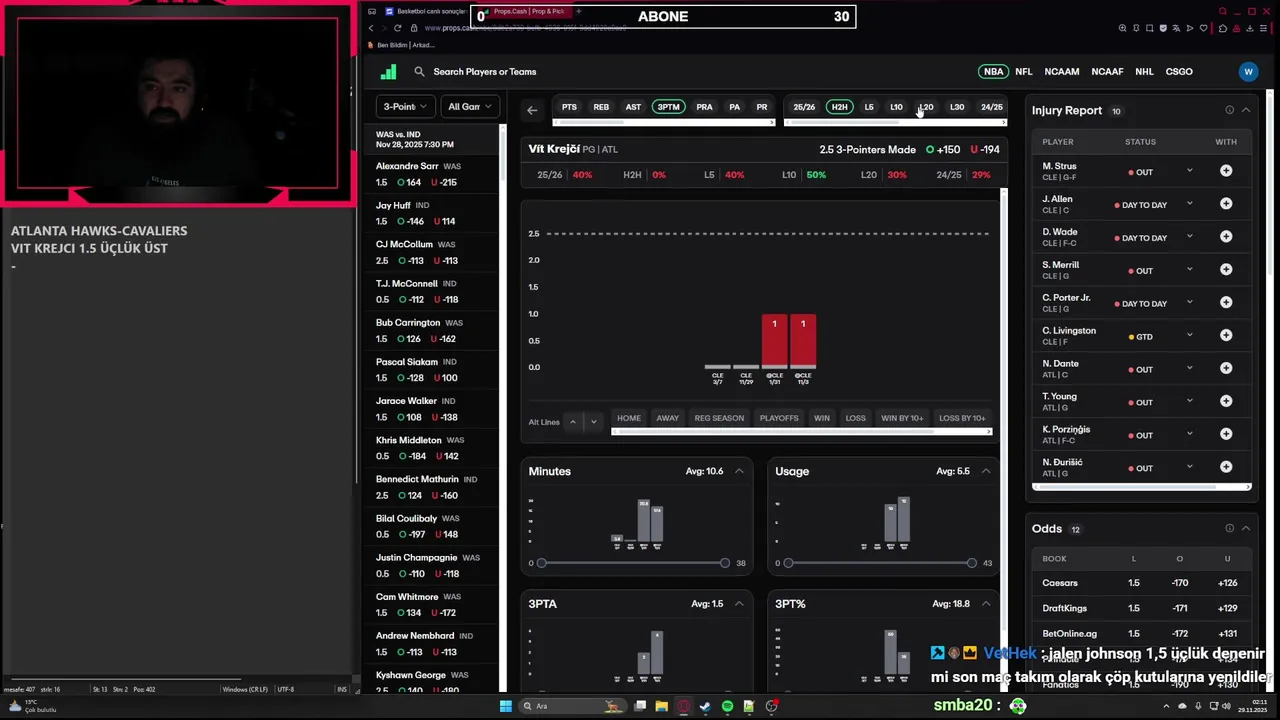Add J. Allen with plus icon
This screenshot has width=1280, height=720.
[x=1226, y=204]
